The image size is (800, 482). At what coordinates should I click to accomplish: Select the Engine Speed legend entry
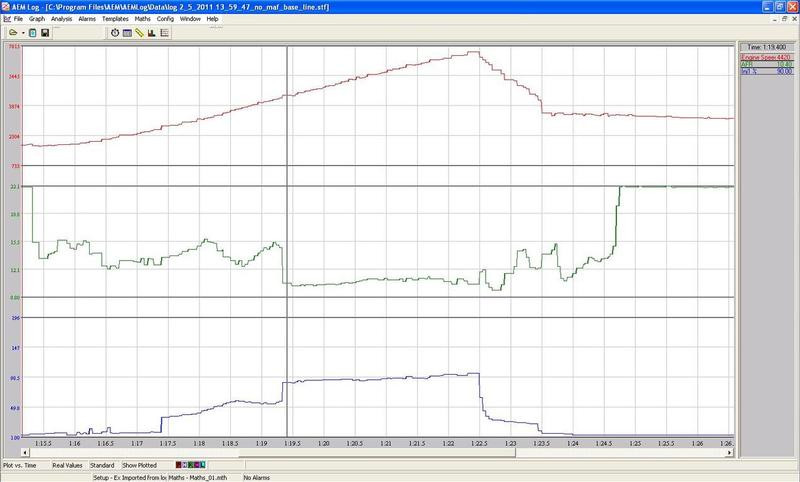click(767, 58)
